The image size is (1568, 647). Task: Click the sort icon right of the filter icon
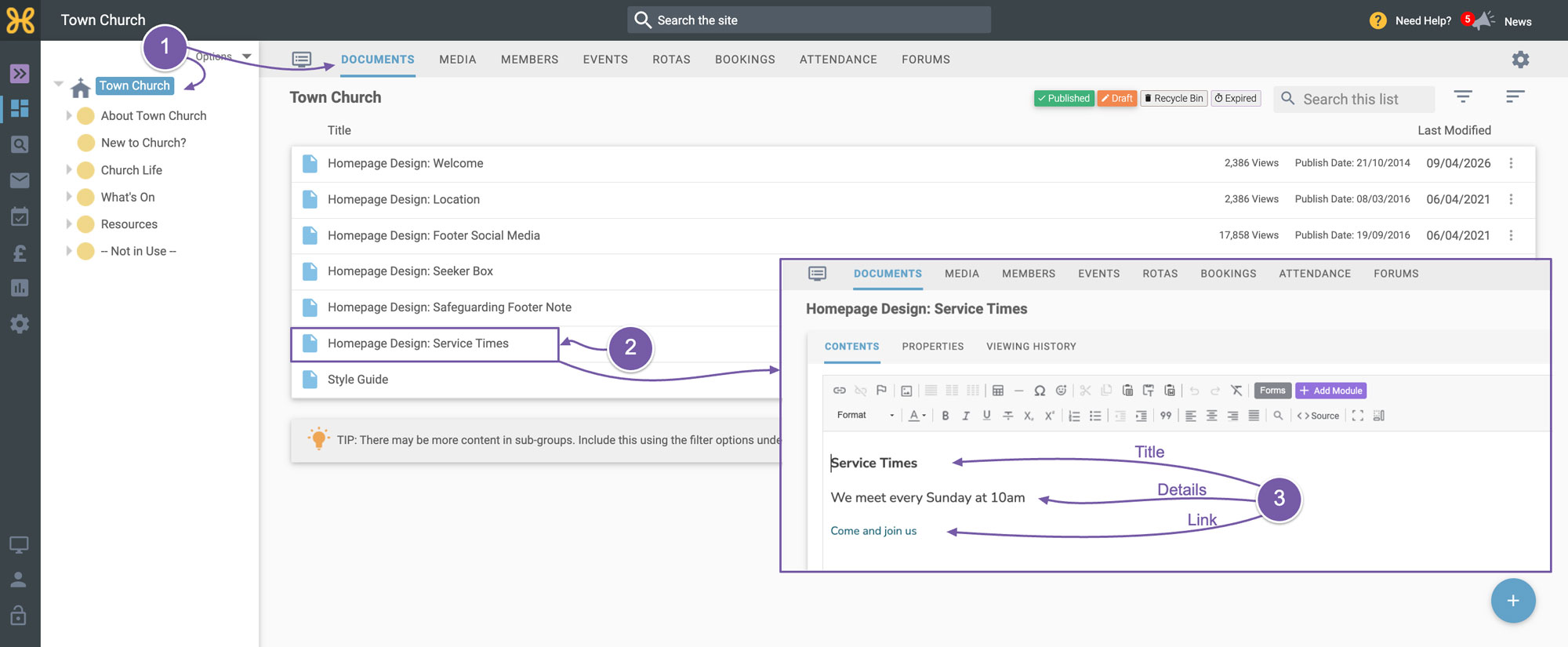point(1515,96)
